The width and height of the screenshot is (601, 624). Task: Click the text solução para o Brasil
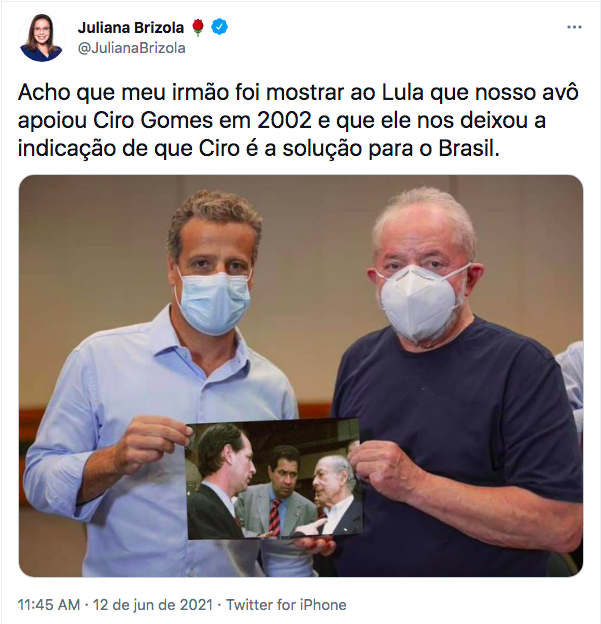[391, 148]
